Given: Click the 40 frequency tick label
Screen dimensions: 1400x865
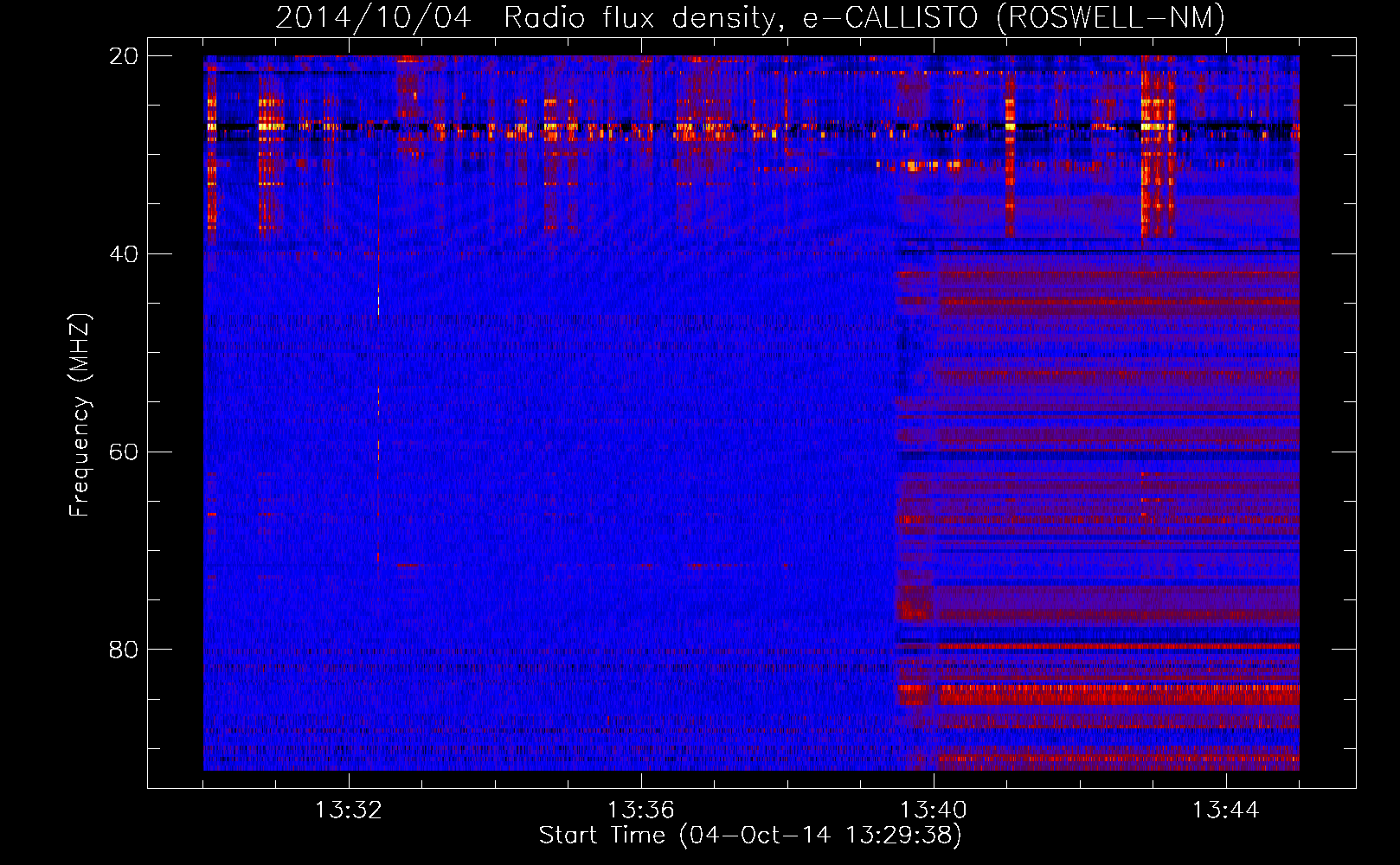Looking at the screenshot, I should (124, 254).
